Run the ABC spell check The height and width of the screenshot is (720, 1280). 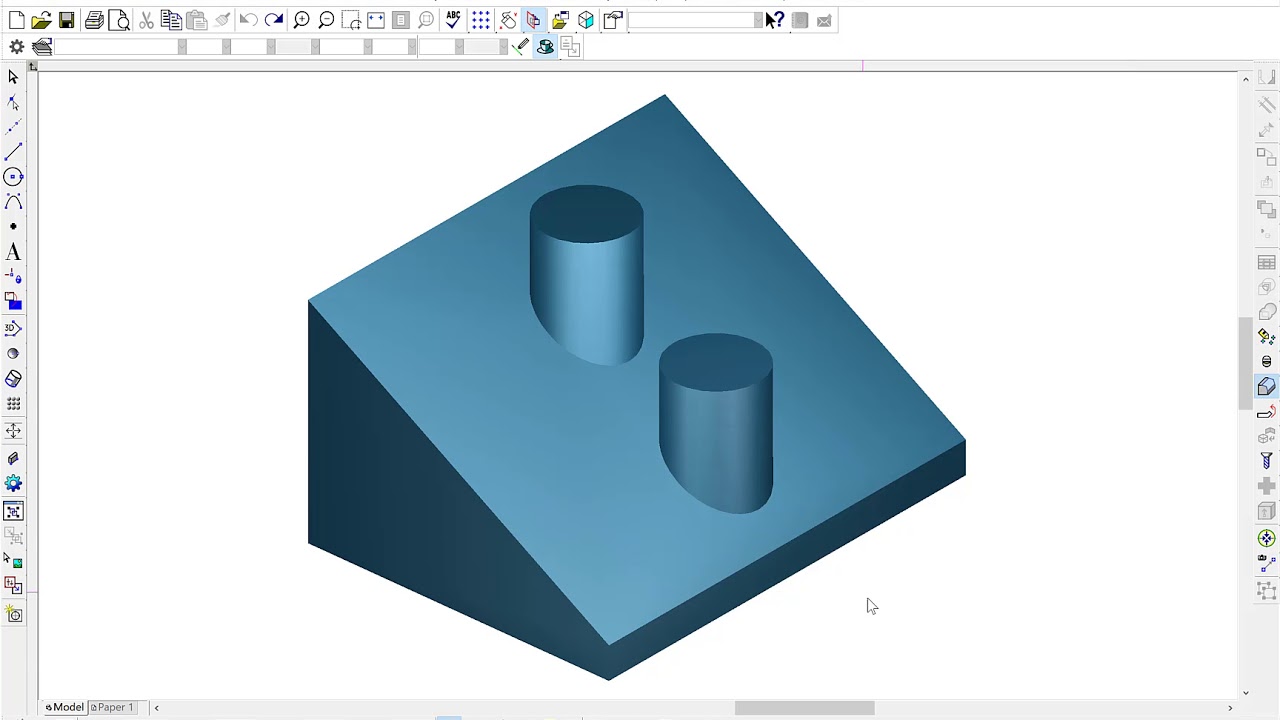click(454, 20)
